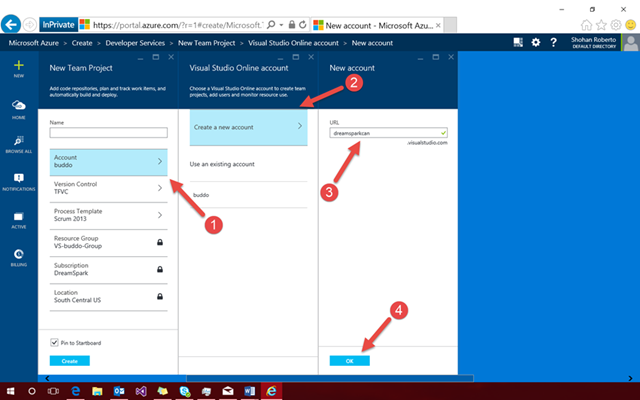This screenshot has width=640, height=400.
Task: Click the Name input field
Action: [x=109, y=133]
